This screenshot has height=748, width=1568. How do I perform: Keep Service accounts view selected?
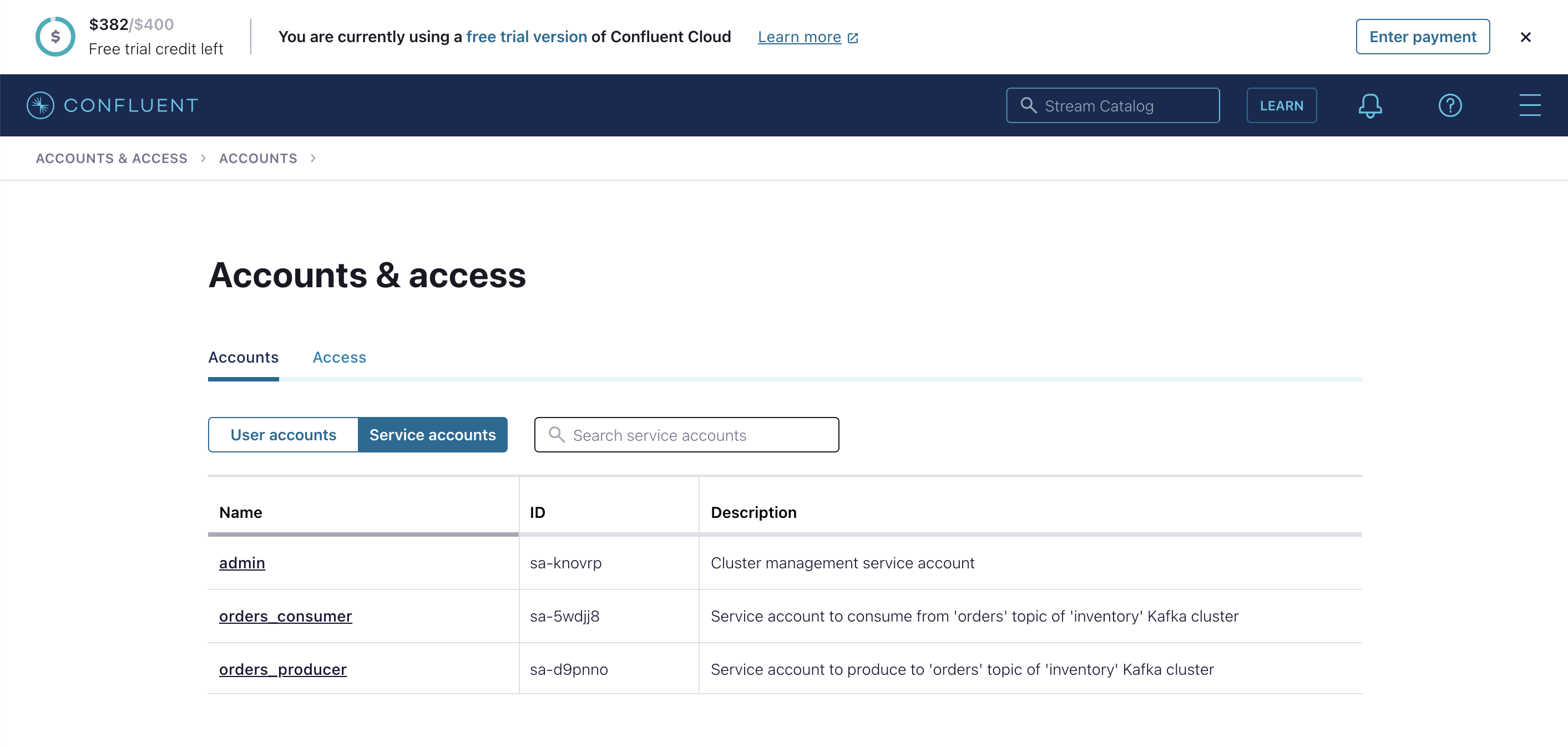(x=433, y=434)
